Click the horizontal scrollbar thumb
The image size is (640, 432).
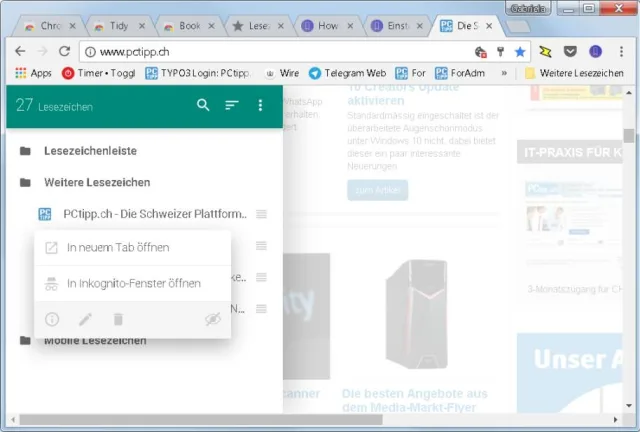click(201, 419)
